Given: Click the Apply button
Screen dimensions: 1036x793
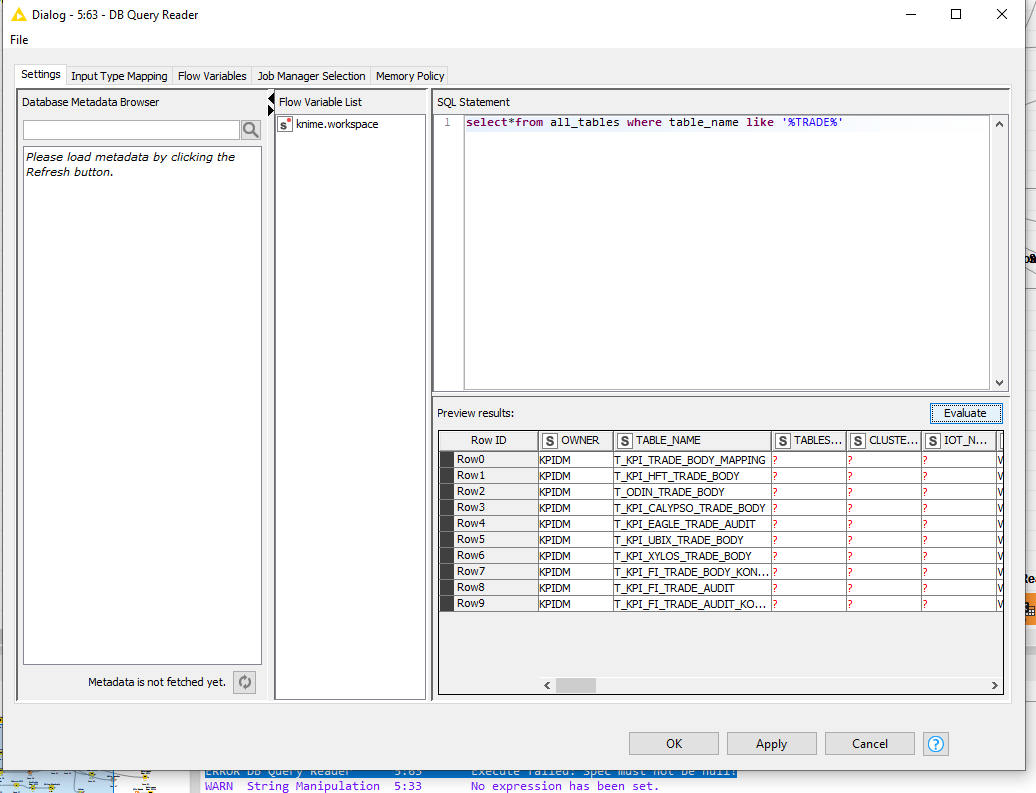Looking at the screenshot, I should point(771,743).
